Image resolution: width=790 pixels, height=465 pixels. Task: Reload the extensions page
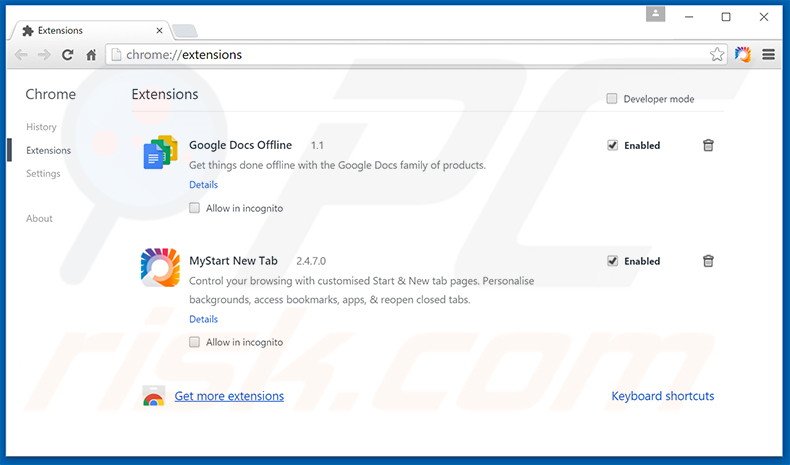(68, 55)
